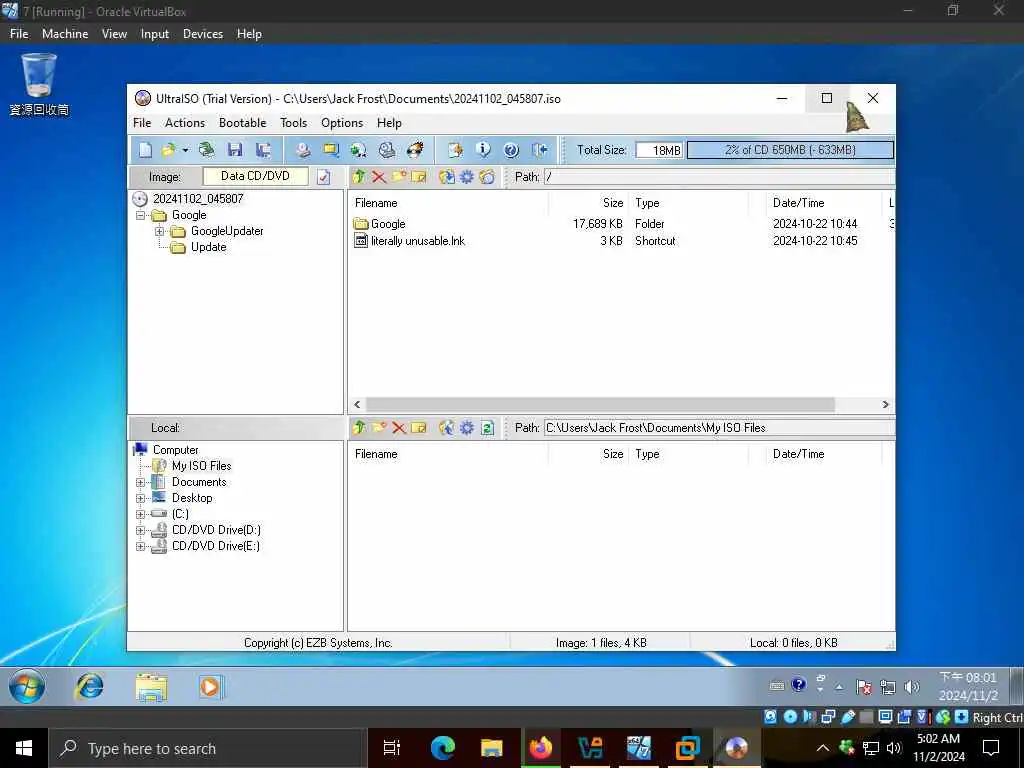This screenshot has height=768, width=1024.
Task: Click the red X Delete icon in Local pane toolbar
Action: click(399, 428)
